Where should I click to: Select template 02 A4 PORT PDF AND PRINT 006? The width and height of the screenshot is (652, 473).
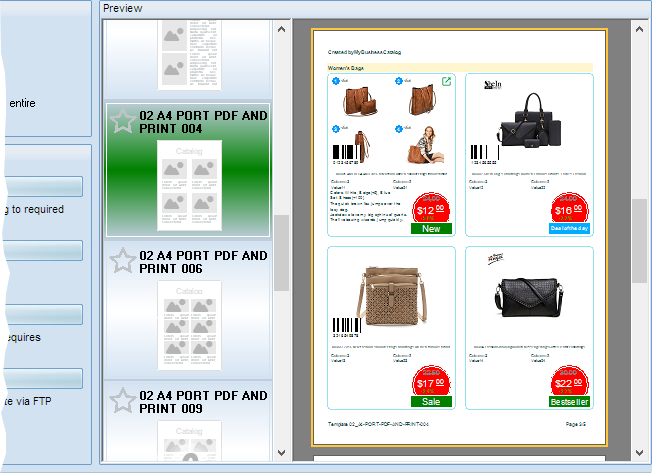click(x=188, y=310)
